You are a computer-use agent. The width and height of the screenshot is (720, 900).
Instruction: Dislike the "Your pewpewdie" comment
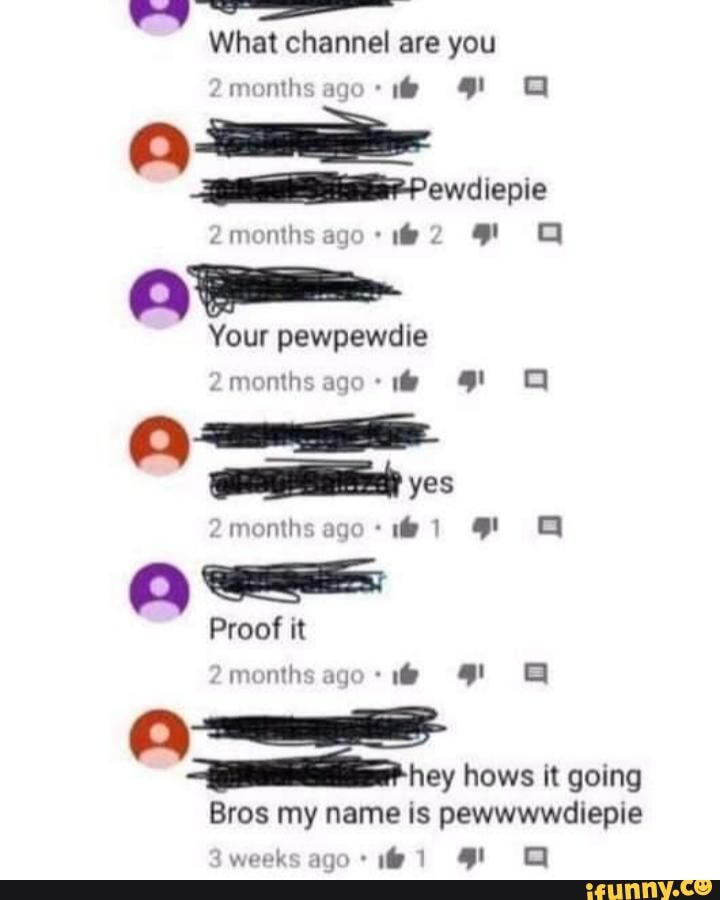[471, 381]
